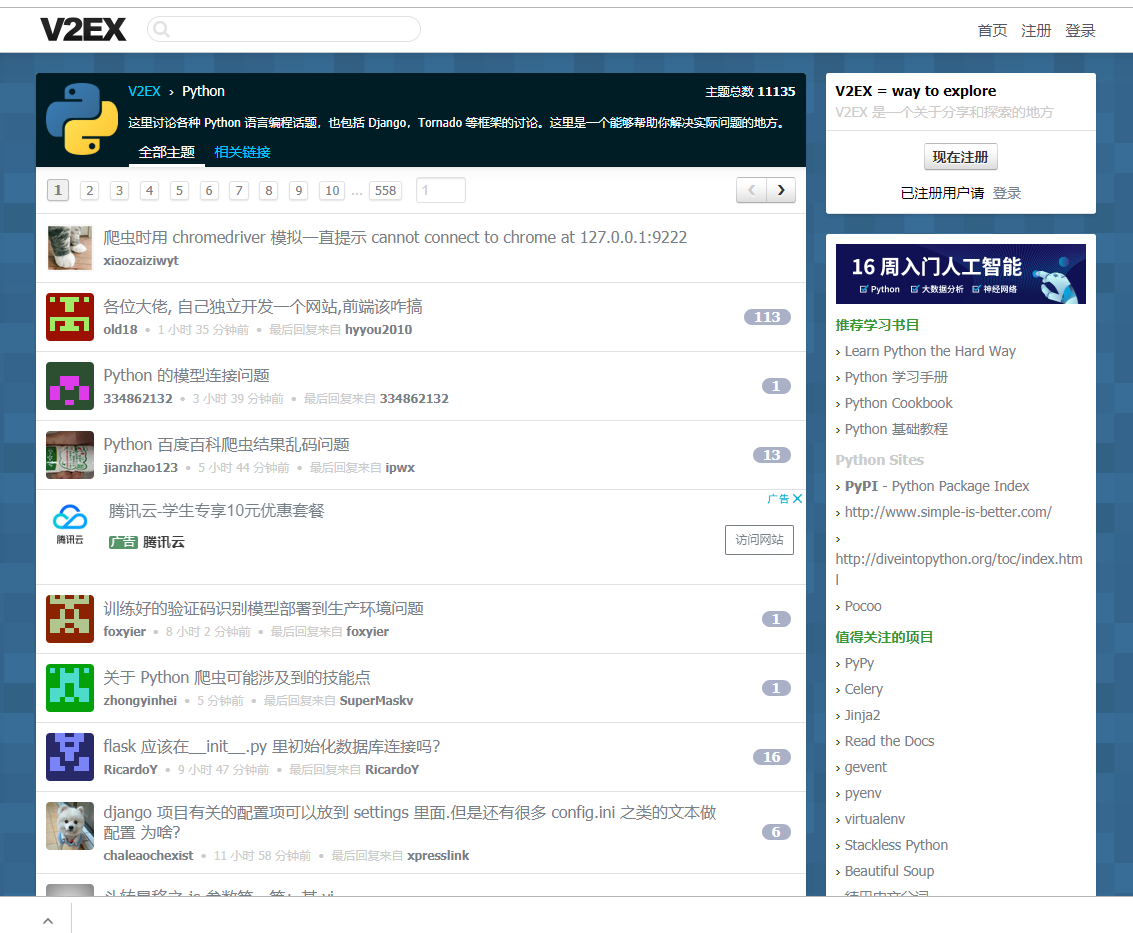Click the 113 replies badge
Image resolution: width=1133 pixels, height=933 pixels.
tap(767, 317)
